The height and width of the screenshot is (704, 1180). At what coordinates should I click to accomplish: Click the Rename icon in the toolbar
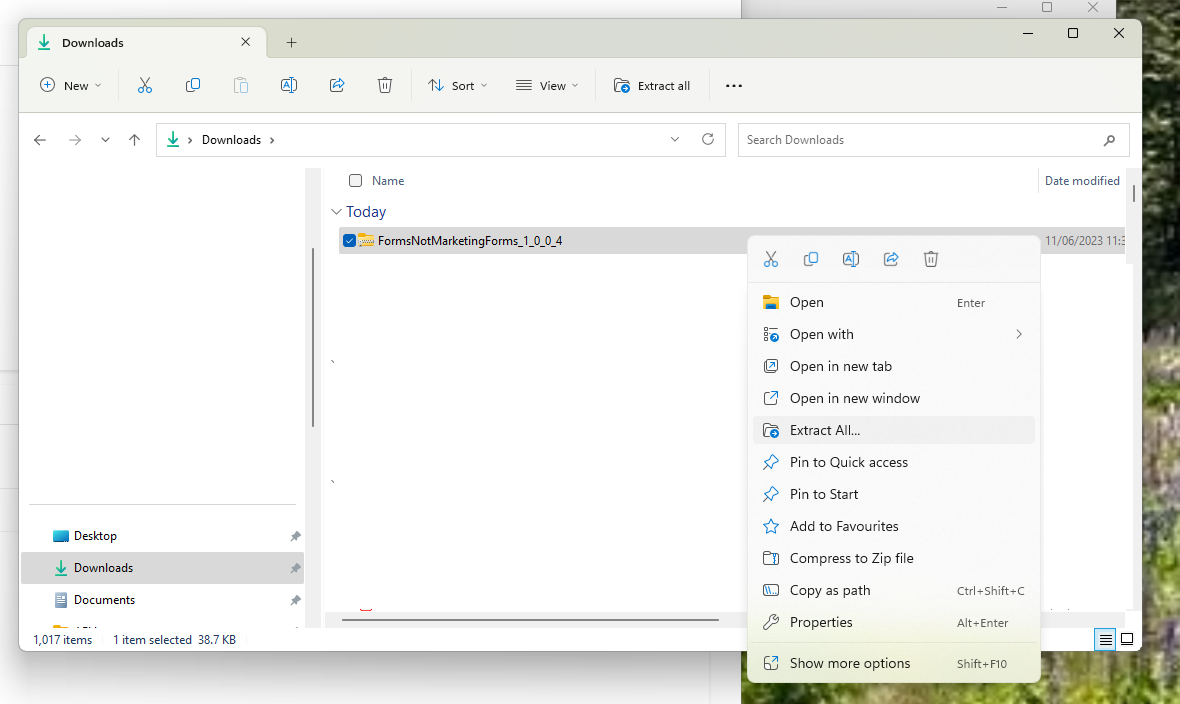click(289, 86)
